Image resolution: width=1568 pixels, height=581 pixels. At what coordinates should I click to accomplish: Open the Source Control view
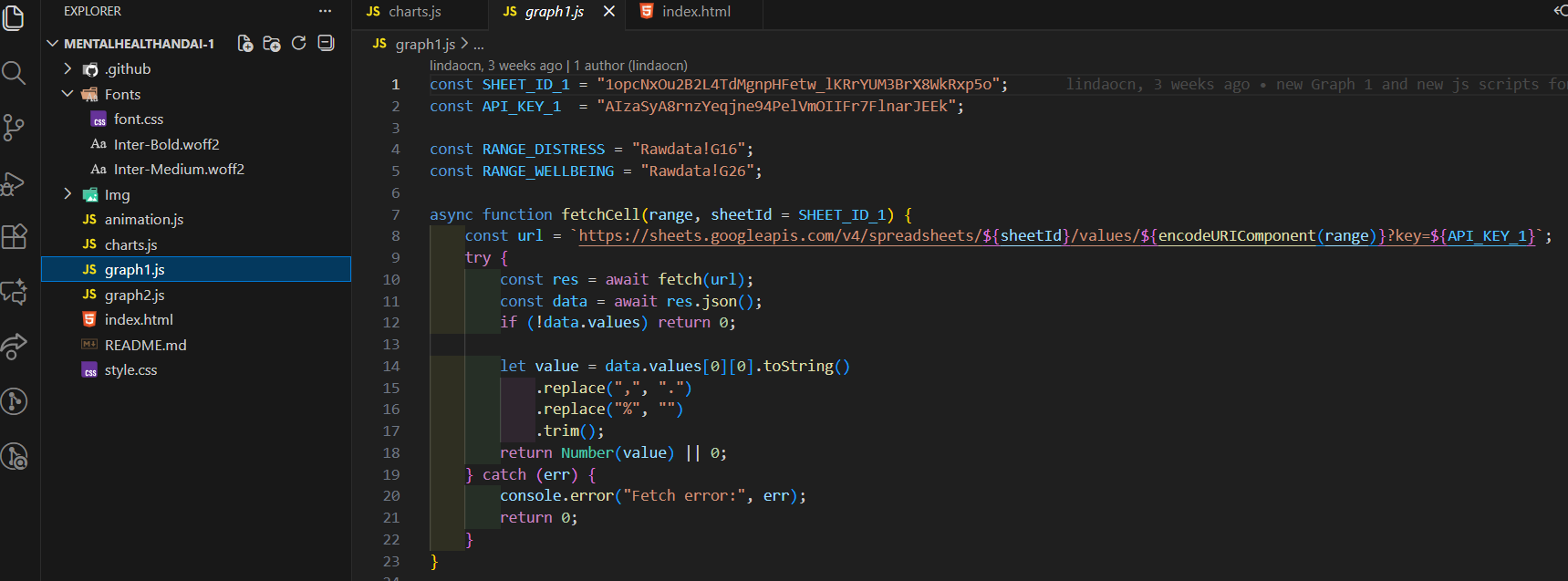[x=14, y=127]
